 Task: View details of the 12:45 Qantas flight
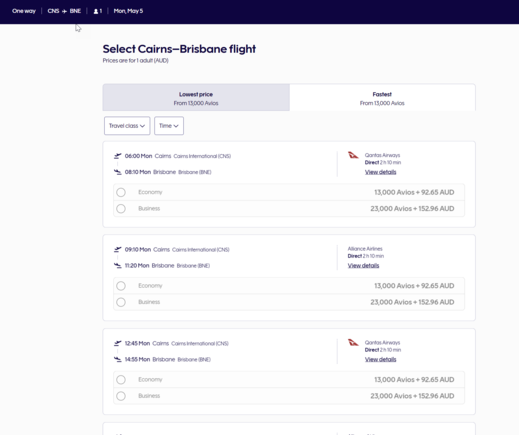(380, 359)
